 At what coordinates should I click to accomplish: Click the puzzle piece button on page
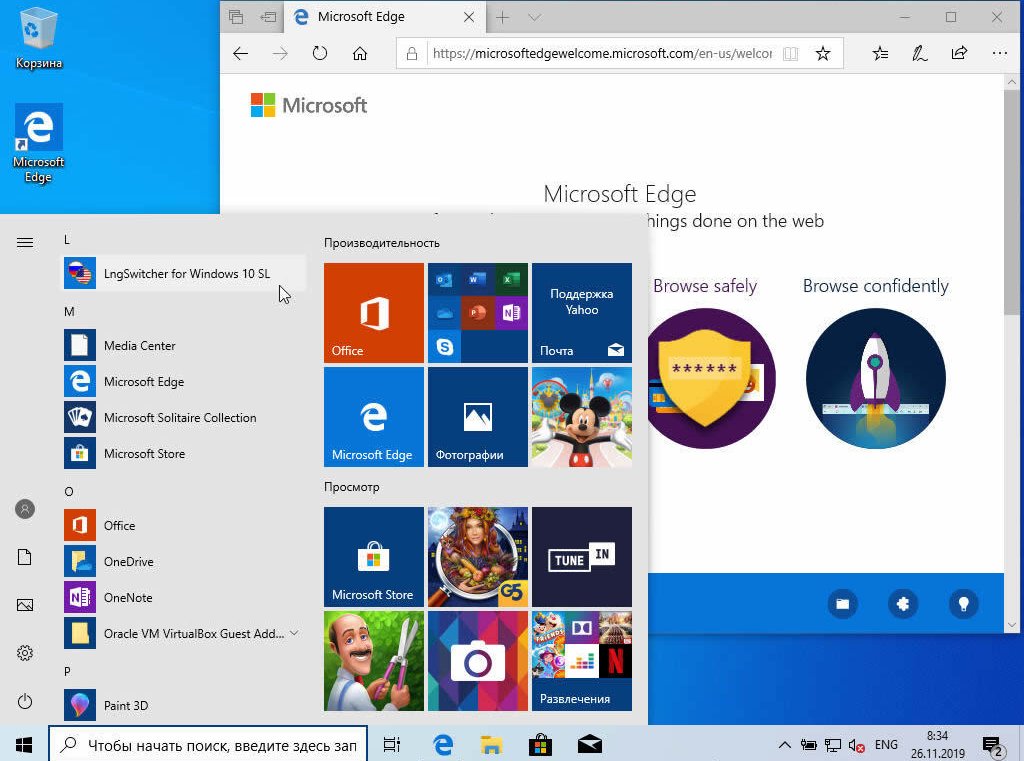coord(903,604)
